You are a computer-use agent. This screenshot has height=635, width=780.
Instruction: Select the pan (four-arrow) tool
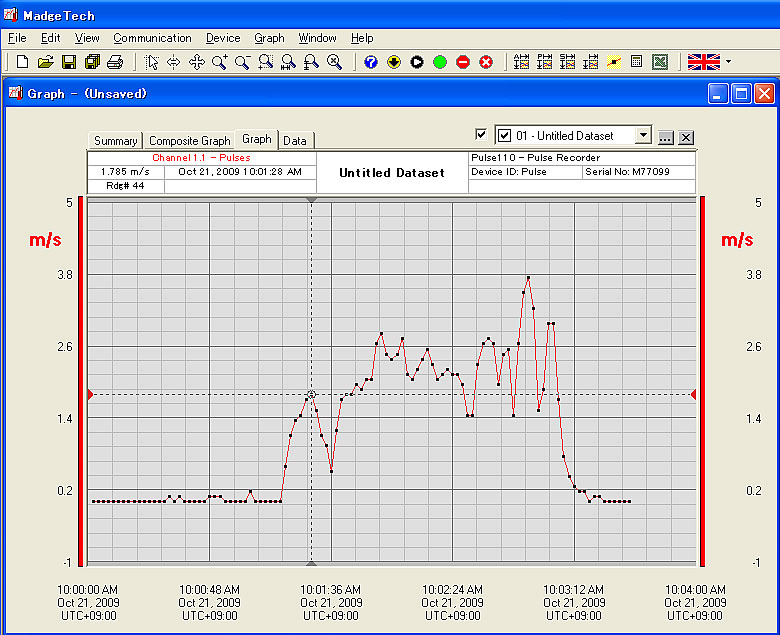196,62
